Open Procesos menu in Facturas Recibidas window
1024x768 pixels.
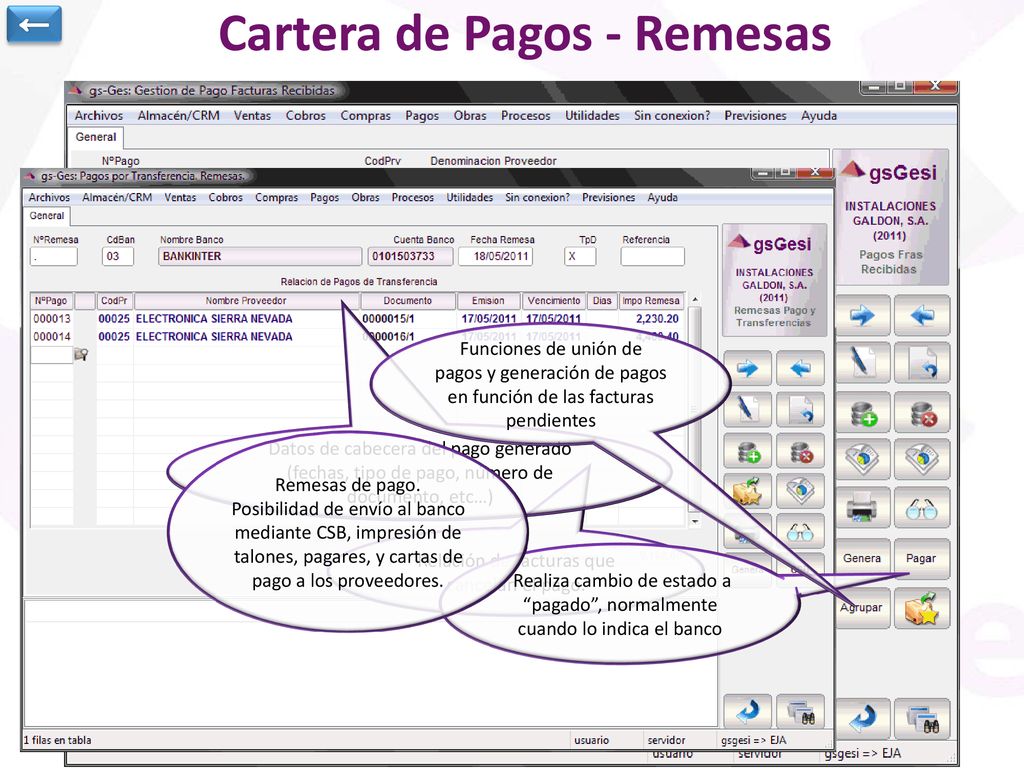point(526,116)
